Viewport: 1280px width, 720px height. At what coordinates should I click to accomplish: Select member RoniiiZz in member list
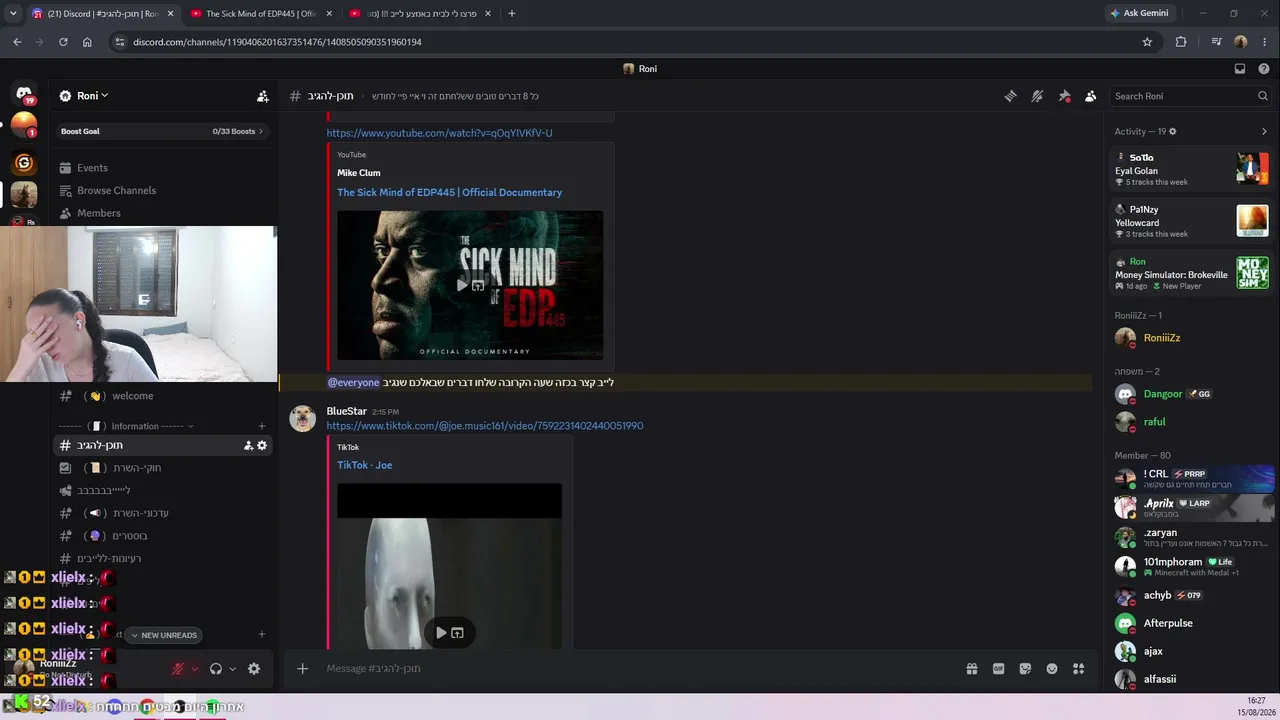pos(1191,338)
